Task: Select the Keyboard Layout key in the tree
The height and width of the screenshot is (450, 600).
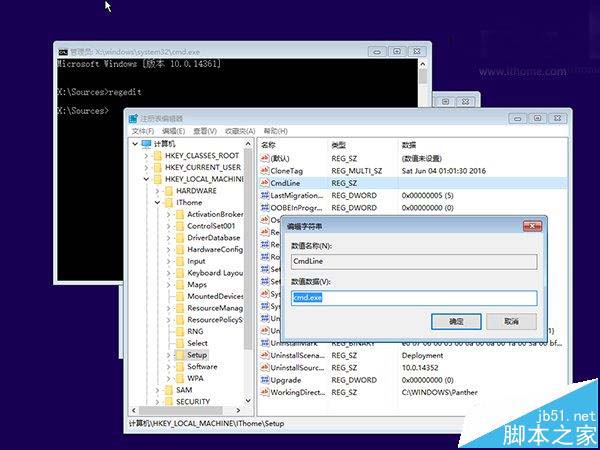Action: coord(215,273)
